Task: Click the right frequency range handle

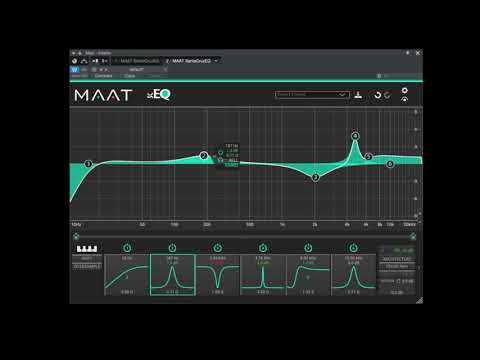Action: (x=413, y=237)
